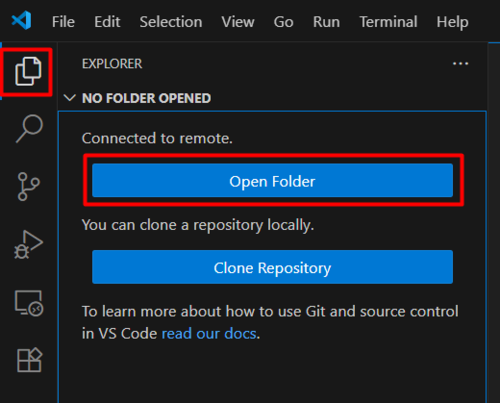Click the Open Folder button
This screenshot has width=500, height=403.
[272, 180]
